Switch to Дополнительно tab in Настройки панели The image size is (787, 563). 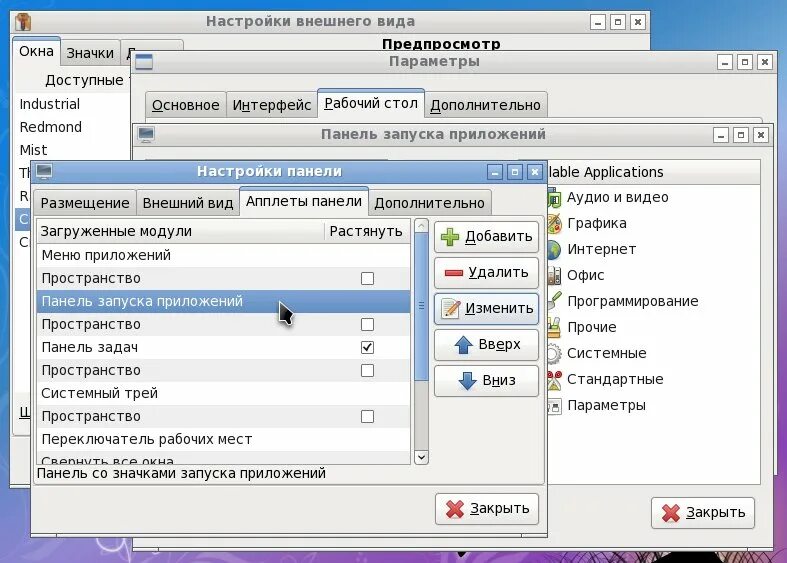430,203
